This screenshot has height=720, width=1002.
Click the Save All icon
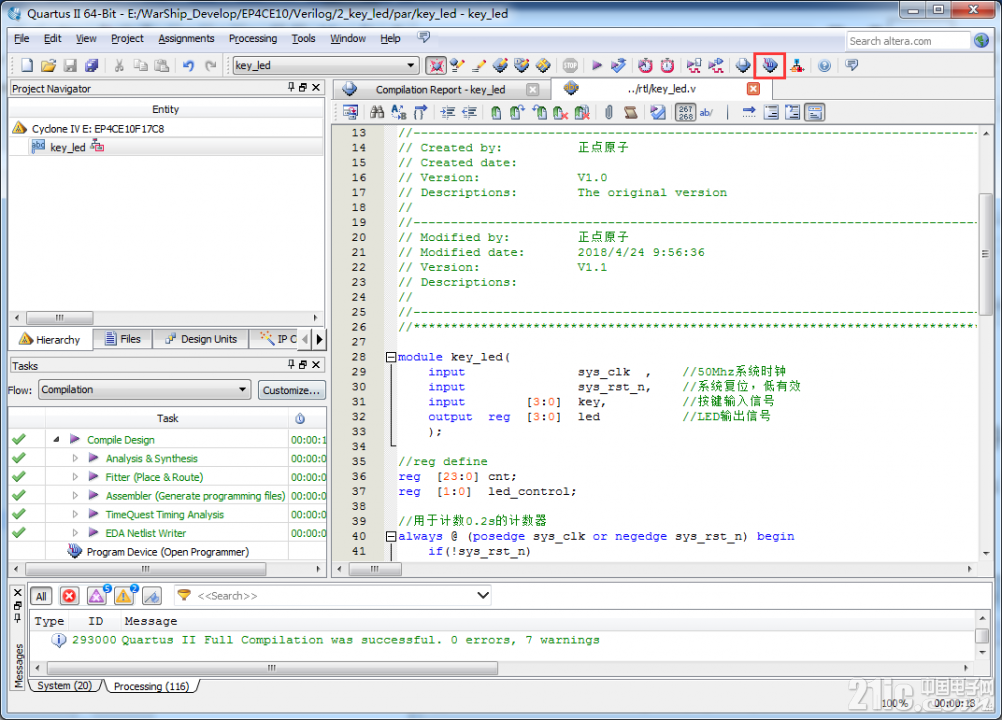coord(92,65)
